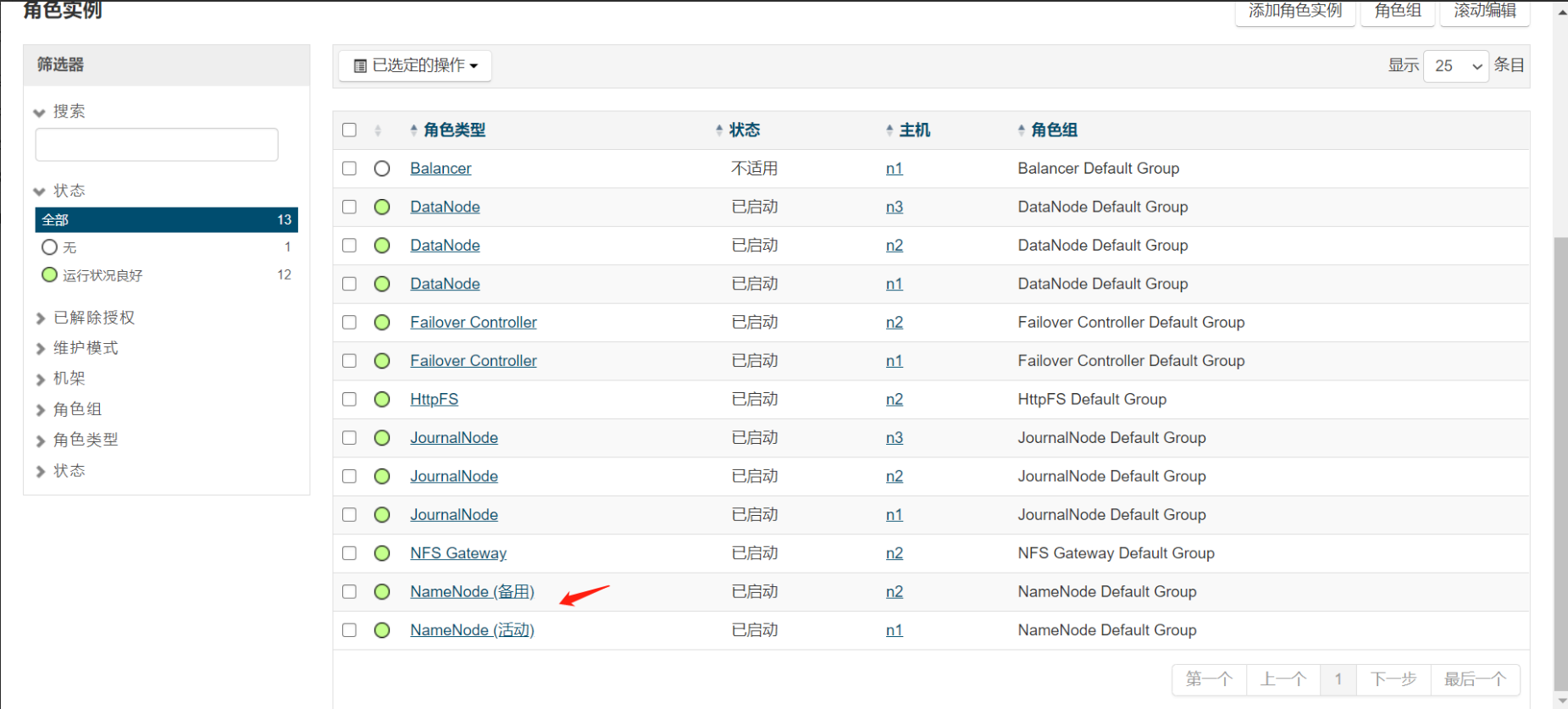
Task: Sort by 角色组 column arrow icon
Action: [x=1022, y=130]
